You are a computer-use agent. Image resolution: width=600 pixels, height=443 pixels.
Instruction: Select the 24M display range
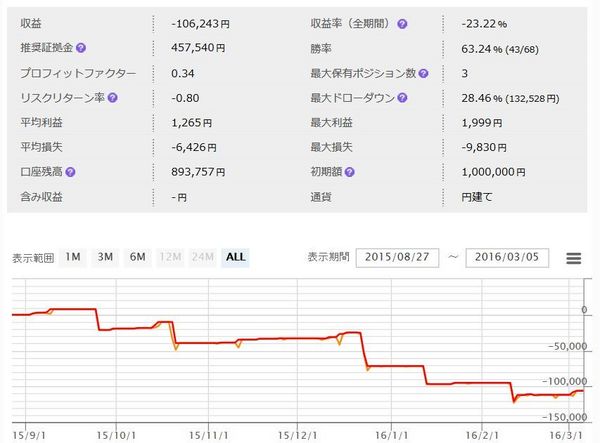coord(203,257)
